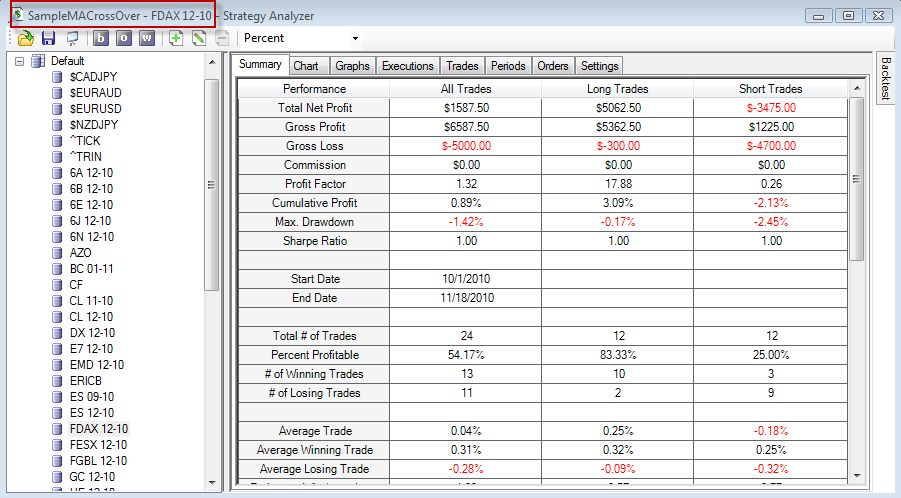Open the Orders tab
Viewport: 901px width, 498px height.
click(553, 66)
